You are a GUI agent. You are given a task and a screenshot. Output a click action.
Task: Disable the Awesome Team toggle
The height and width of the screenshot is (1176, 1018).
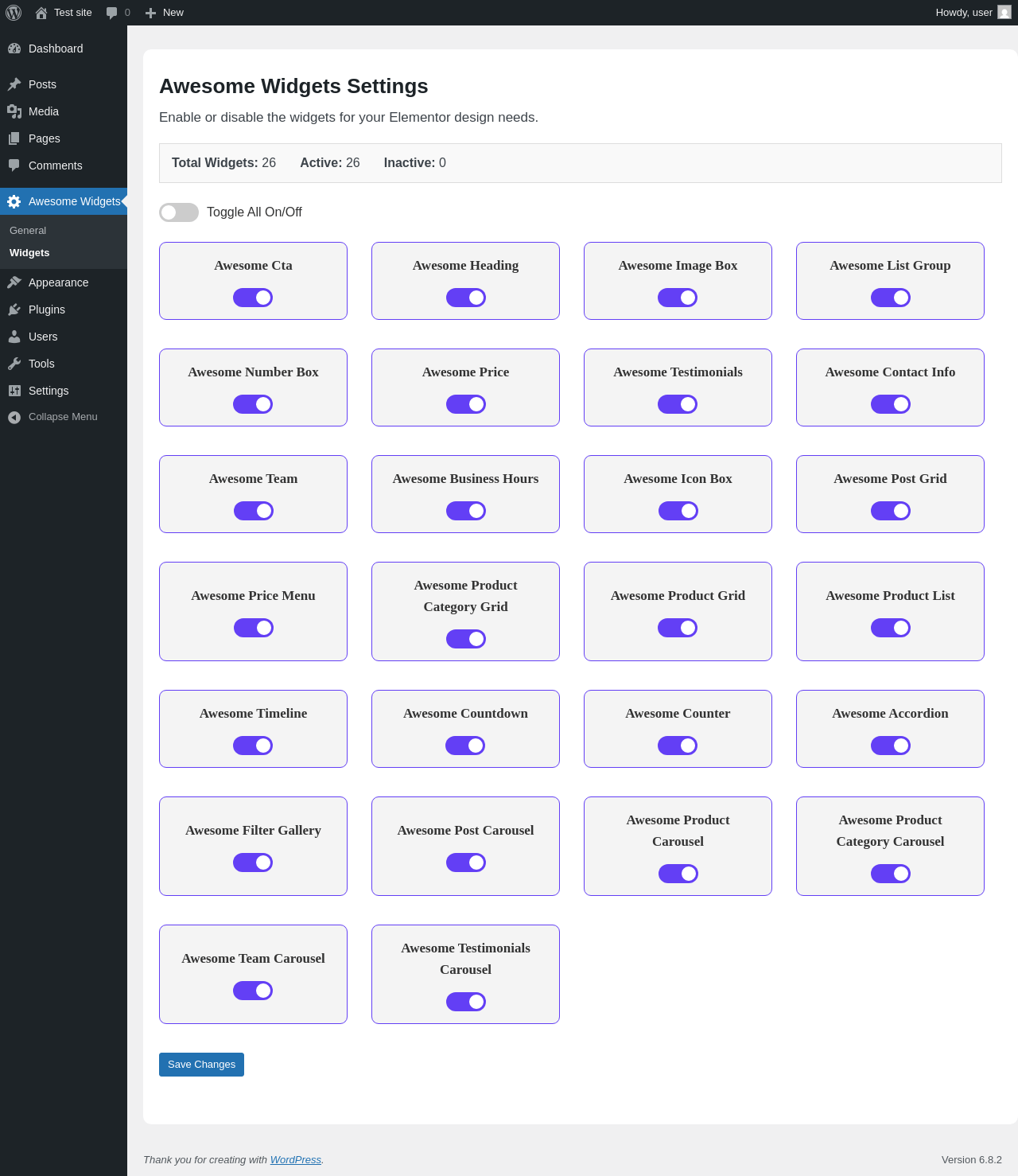[254, 511]
